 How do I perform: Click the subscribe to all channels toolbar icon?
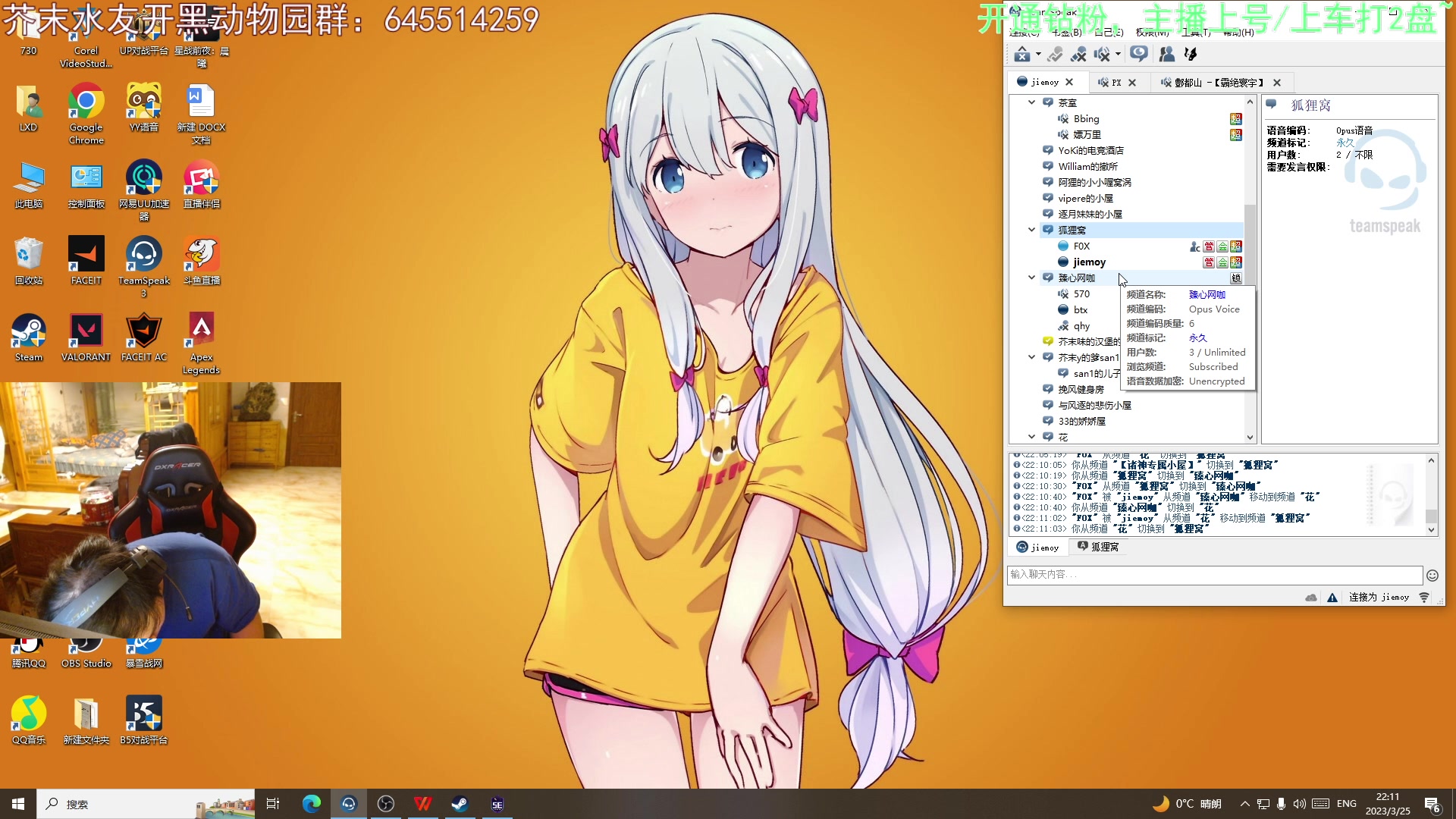(x=1138, y=54)
